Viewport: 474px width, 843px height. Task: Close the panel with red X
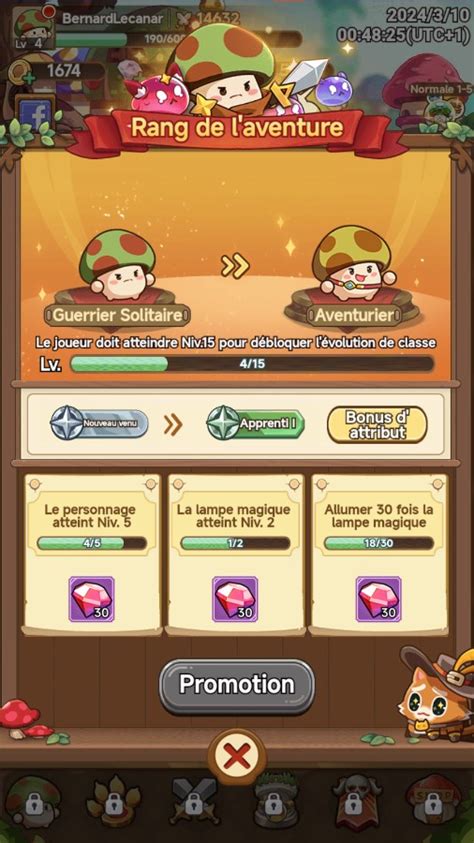(x=237, y=758)
